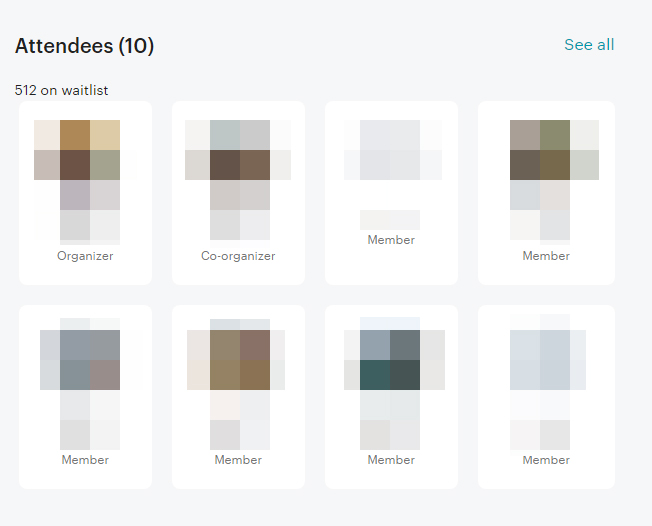Click the Attendees (10) heading
The height and width of the screenshot is (526, 652).
point(85,46)
